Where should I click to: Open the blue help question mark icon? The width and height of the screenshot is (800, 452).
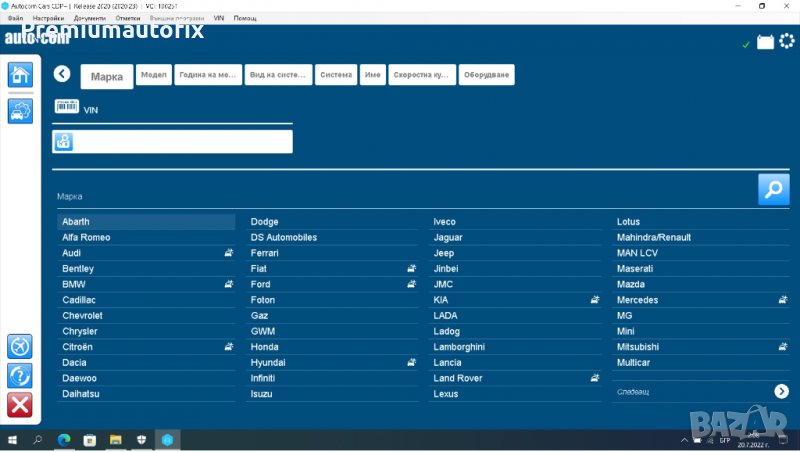(x=20, y=376)
